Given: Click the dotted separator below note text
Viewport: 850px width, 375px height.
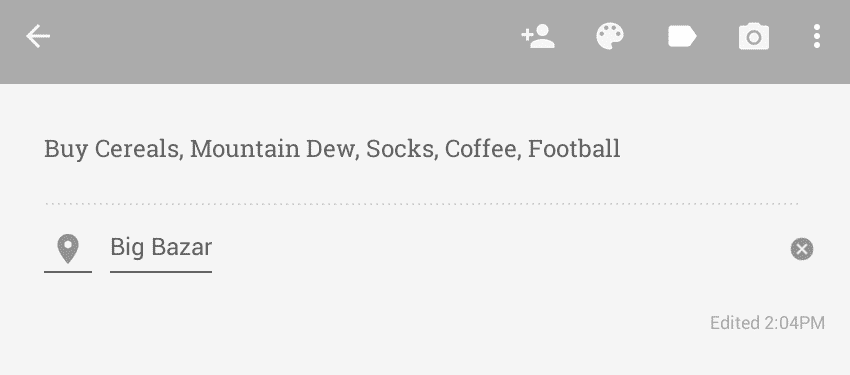Looking at the screenshot, I should pyautogui.click(x=422, y=204).
